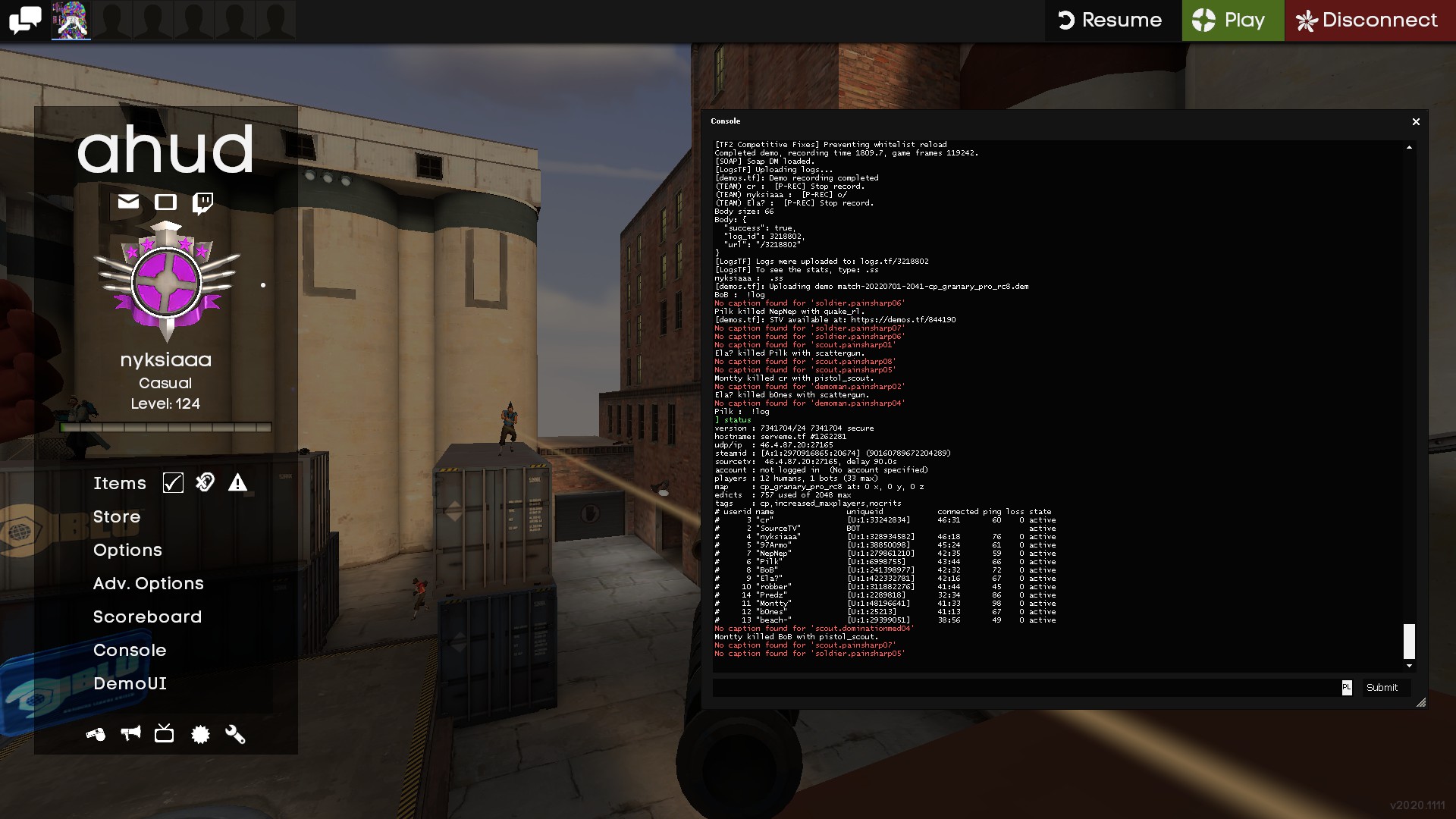The image size is (1456, 819).
Task: Launch DemoUI from menu
Action: tap(130, 684)
